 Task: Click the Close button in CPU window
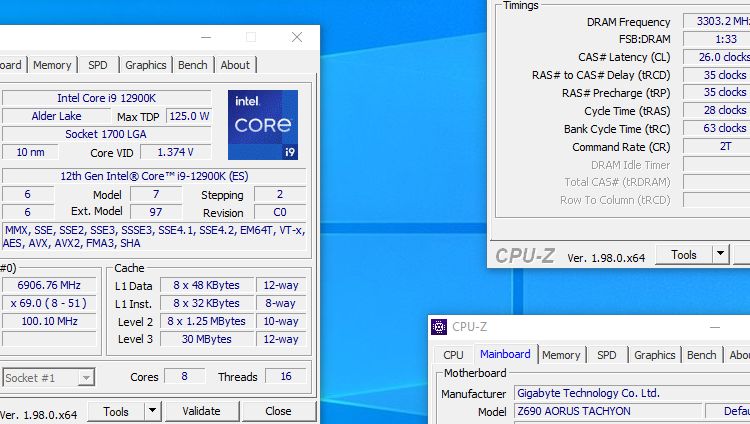(278, 411)
